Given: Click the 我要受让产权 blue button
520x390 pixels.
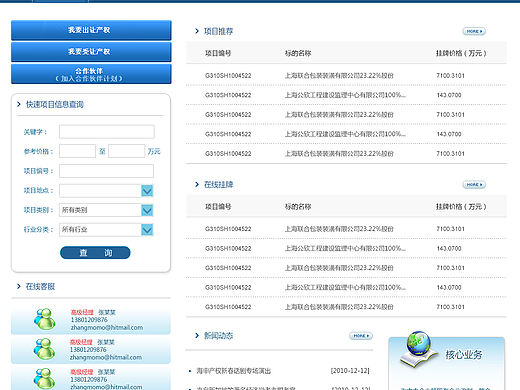Looking at the screenshot, I should click(91, 52).
